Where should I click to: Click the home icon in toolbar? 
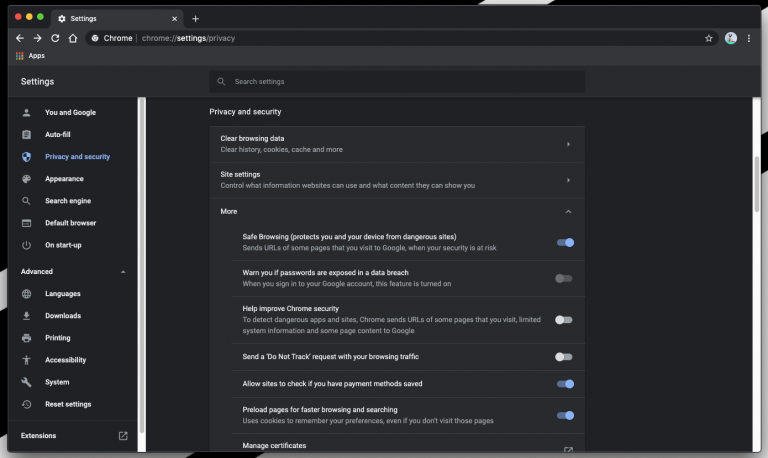(x=73, y=38)
